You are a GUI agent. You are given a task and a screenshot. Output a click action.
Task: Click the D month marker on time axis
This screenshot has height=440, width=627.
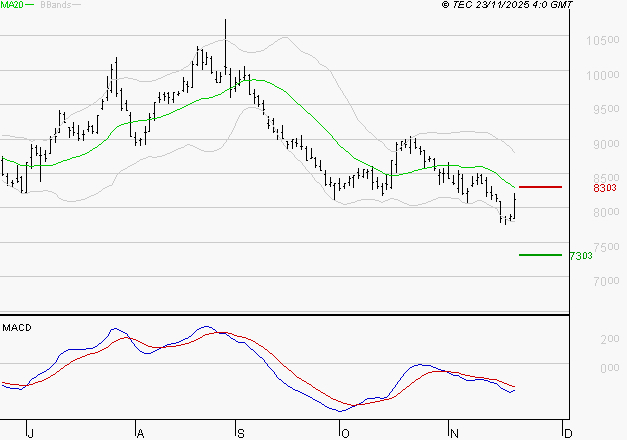568,434
